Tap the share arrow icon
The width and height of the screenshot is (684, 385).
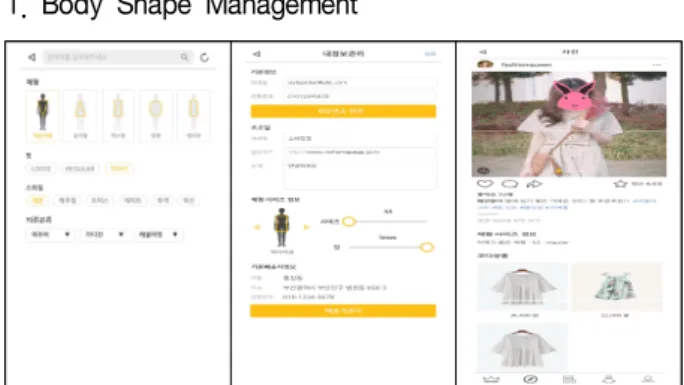pyautogui.click(x=534, y=184)
